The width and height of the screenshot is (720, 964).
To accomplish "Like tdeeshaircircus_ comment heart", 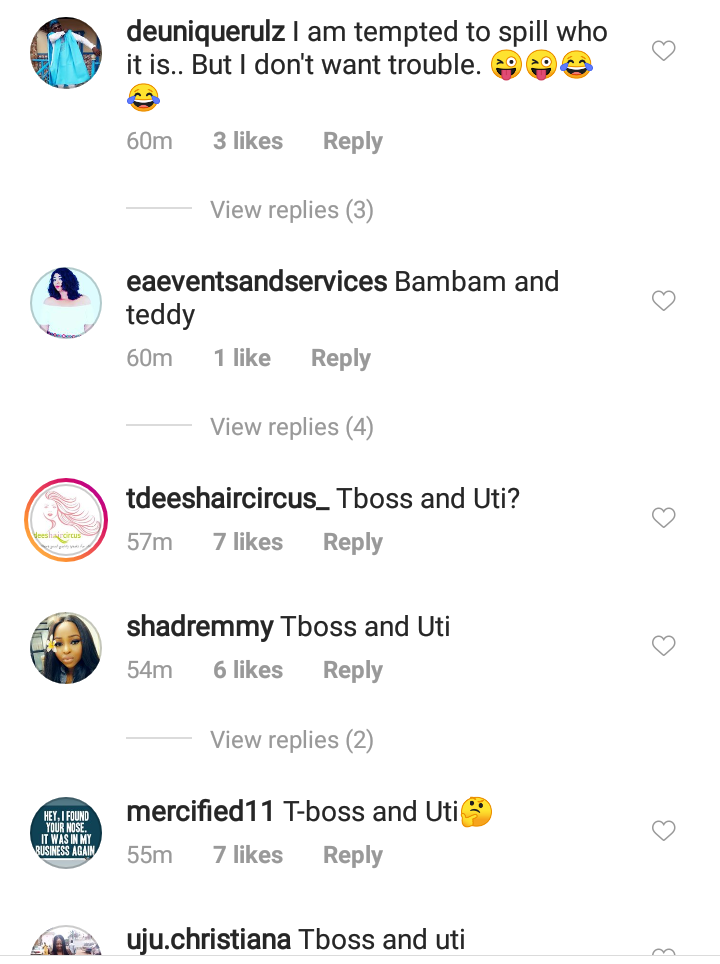I will click(664, 517).
